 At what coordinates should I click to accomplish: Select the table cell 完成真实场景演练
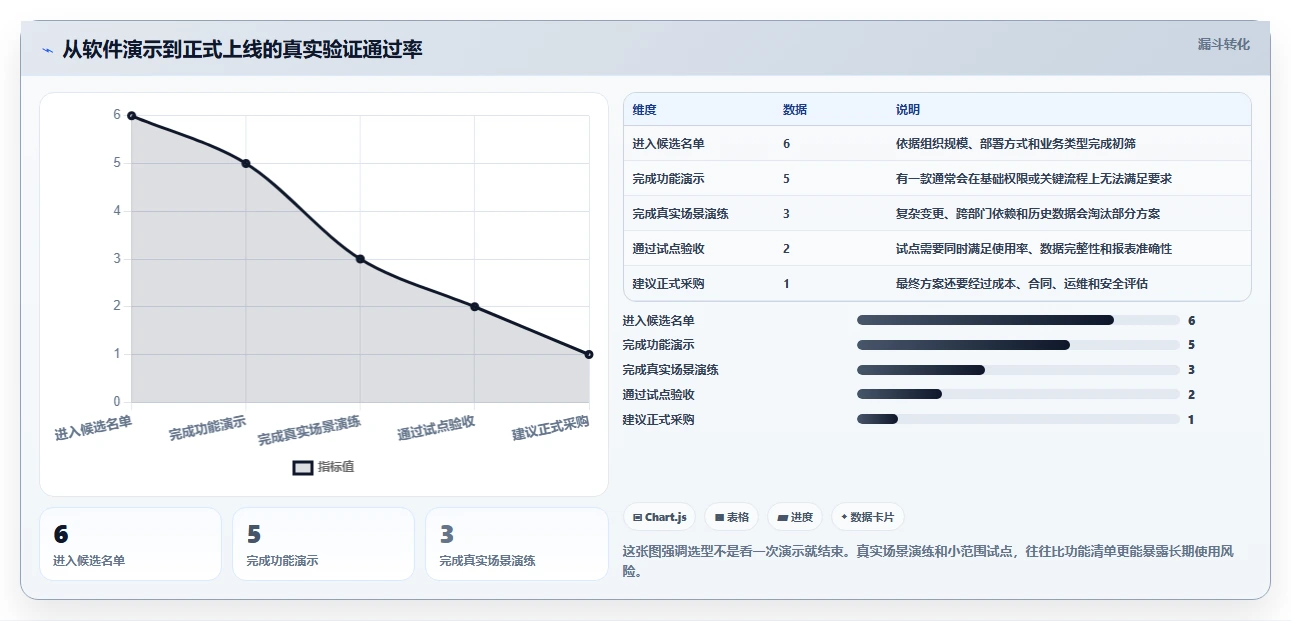681,214
